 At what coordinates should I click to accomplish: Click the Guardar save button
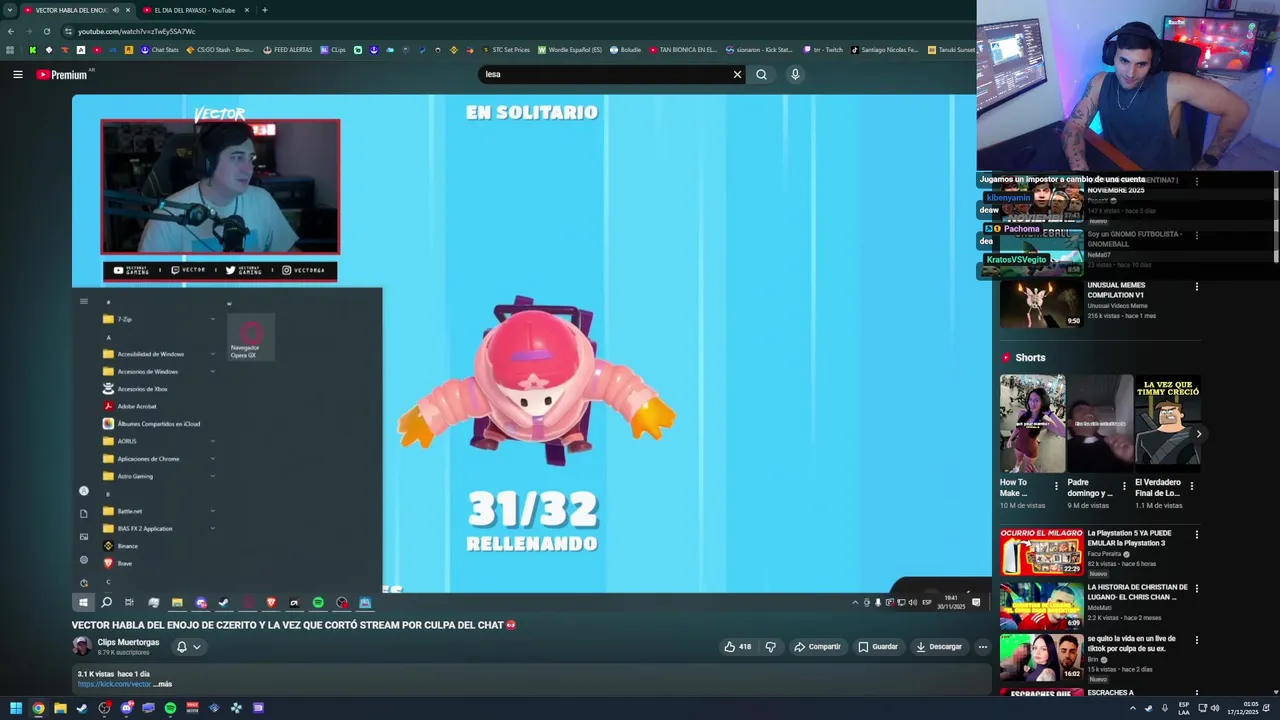tap(878, 647)
